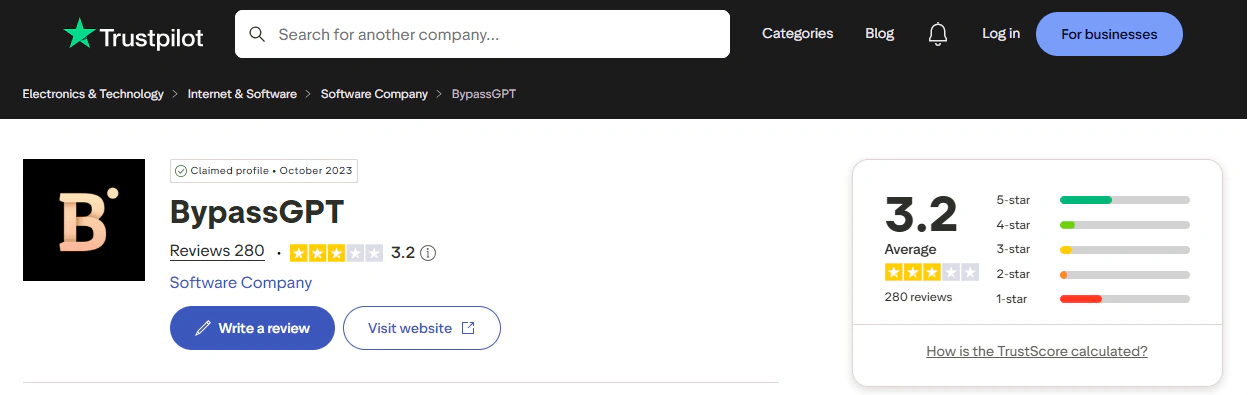Click the Write a review button
Image resolution: width=1248 pixels, height=395 pixels.
(x=252, y=328)
